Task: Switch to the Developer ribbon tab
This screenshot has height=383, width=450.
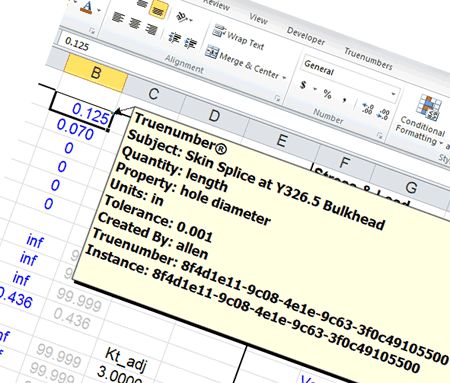Action: tap(305, 36)
